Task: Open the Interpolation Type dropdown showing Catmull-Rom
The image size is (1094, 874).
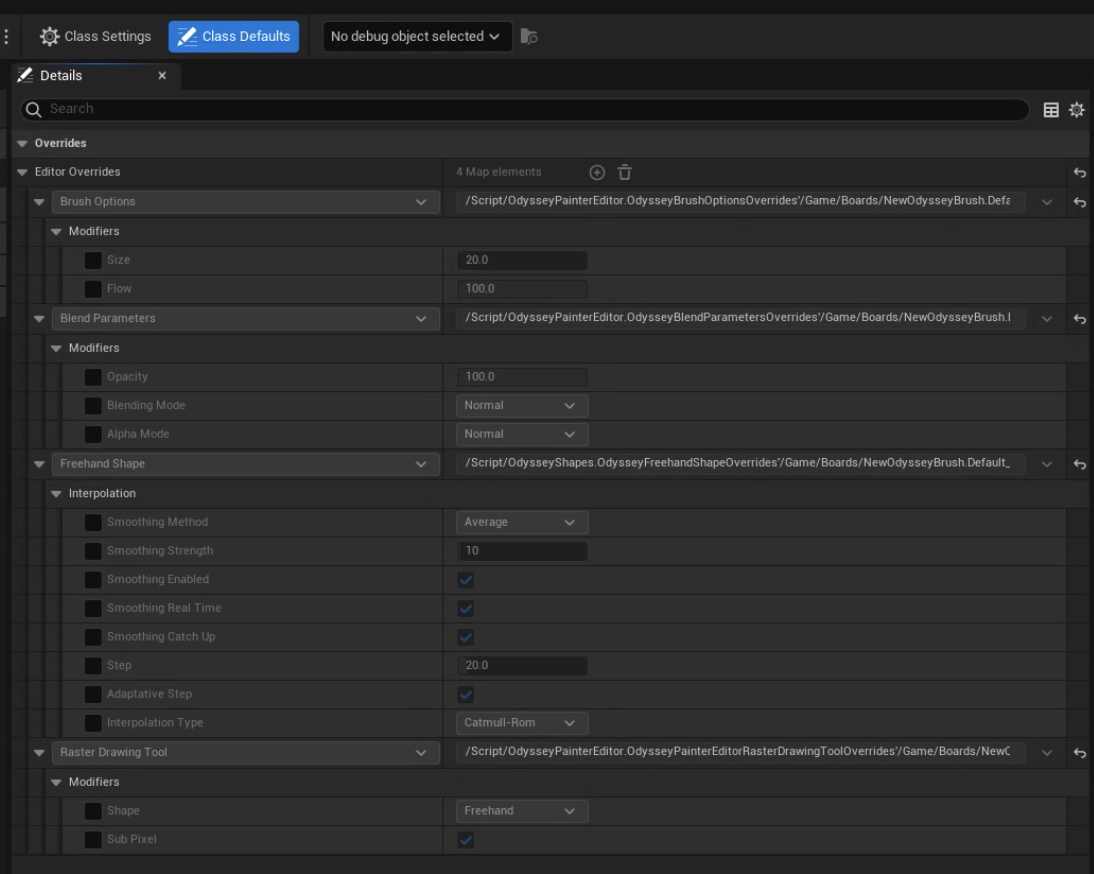Action: pyautogui.click(x=521, y=722)
